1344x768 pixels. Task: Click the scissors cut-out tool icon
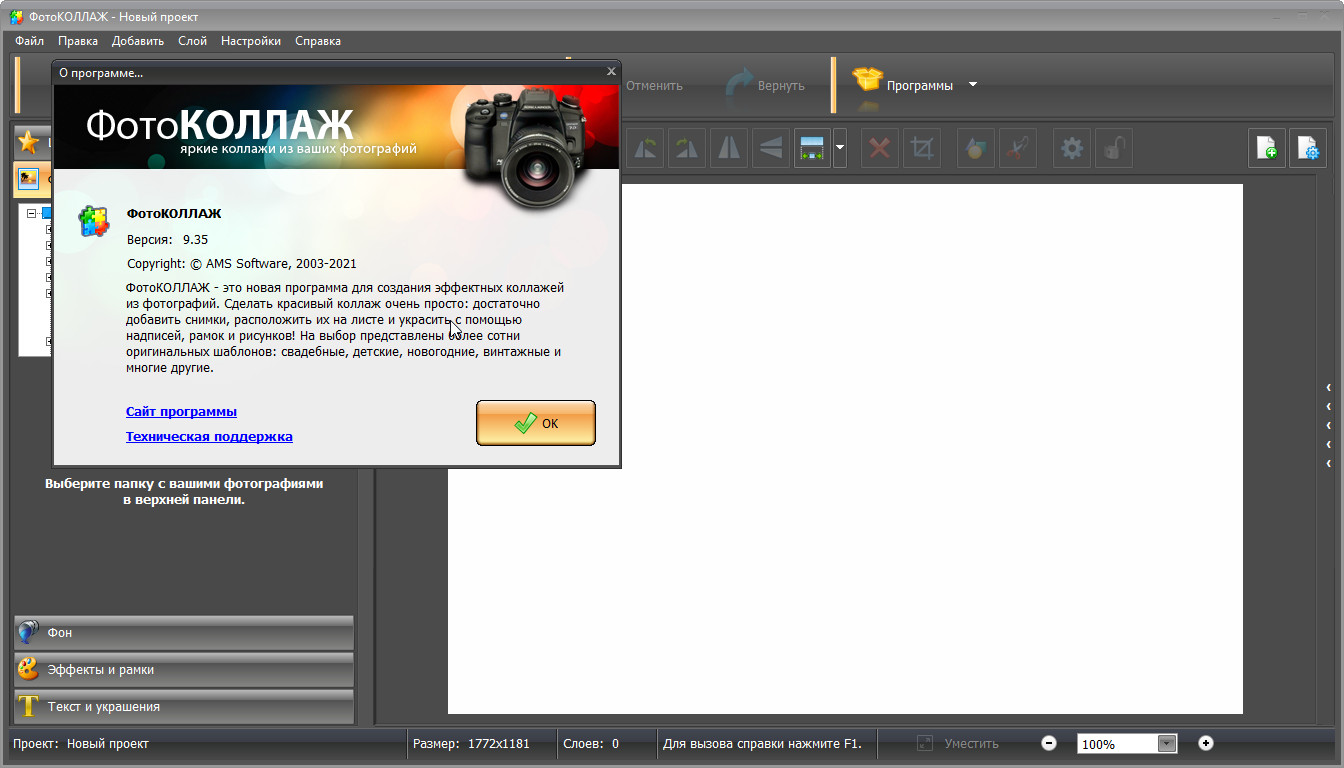point(1018,149)
